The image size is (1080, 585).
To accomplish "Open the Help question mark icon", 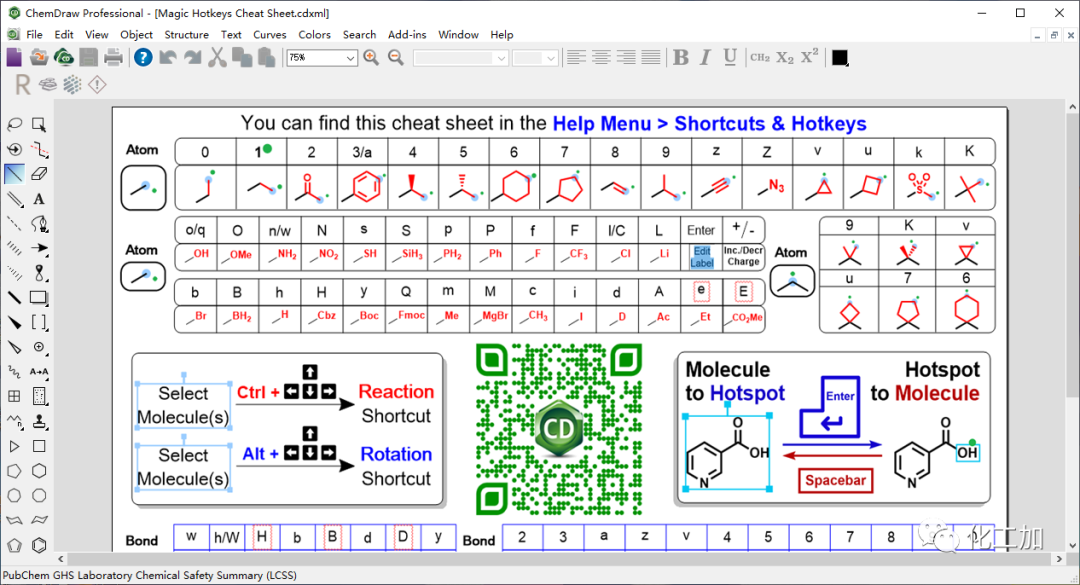I will tap(143, 58).
